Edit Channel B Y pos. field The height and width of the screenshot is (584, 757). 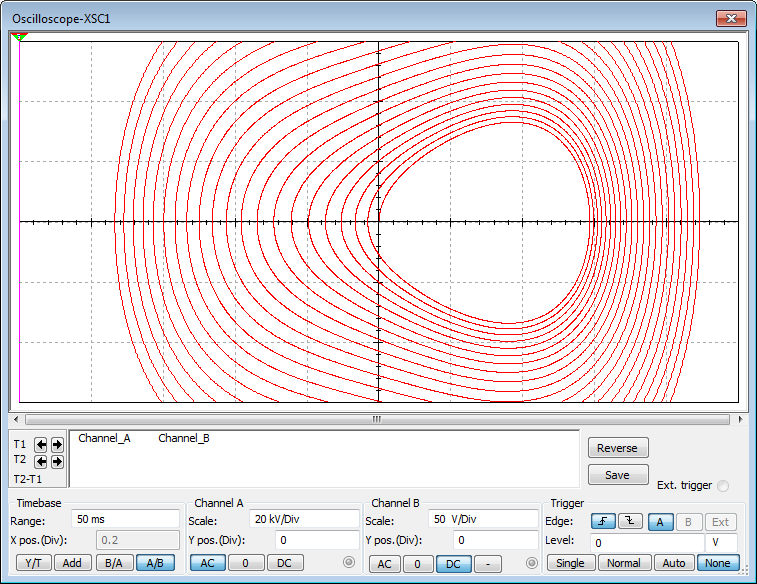[496, 540]
